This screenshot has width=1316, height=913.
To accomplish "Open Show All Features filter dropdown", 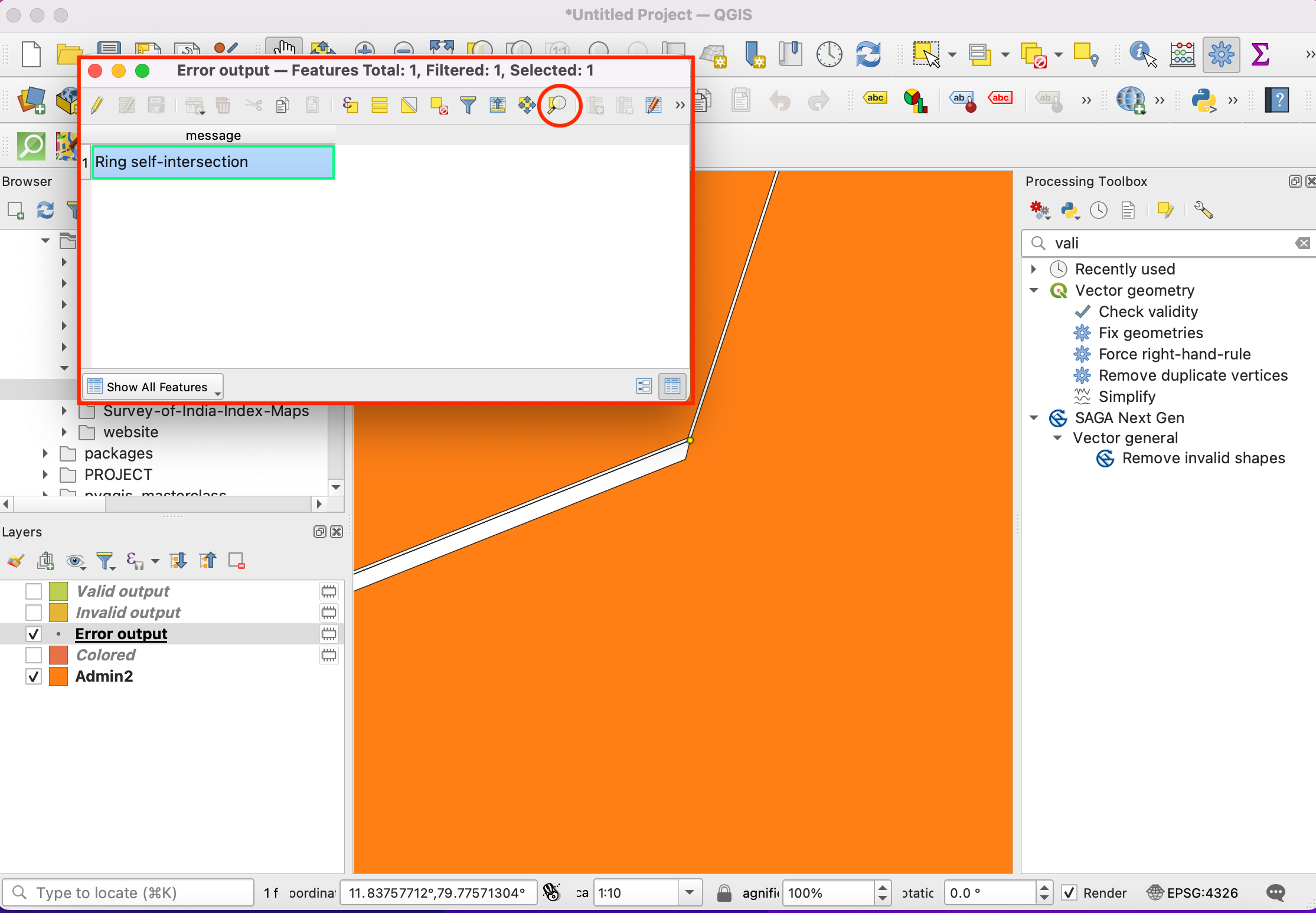I will tap(153, 387).
